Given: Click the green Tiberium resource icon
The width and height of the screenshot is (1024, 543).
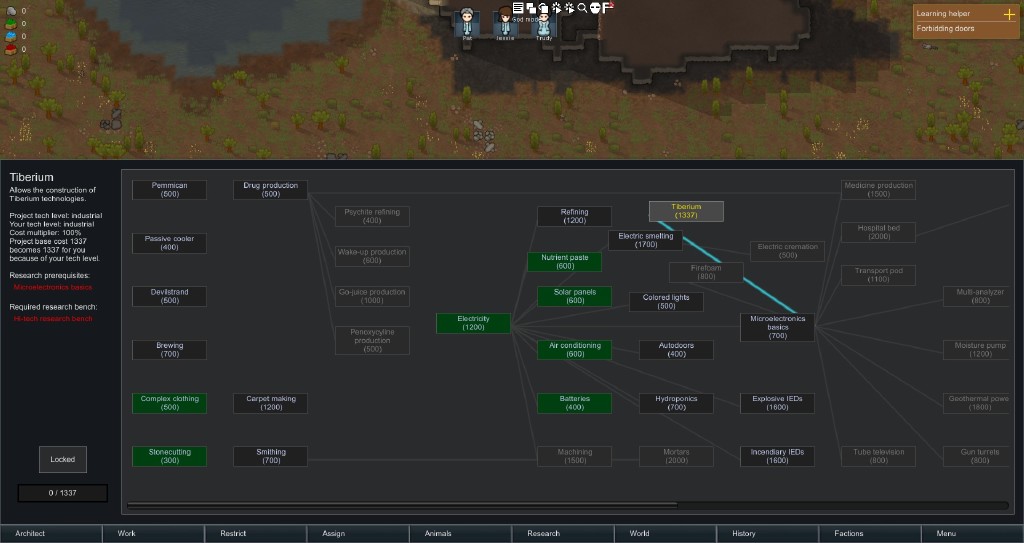Looking at the screenshot, I should 10,24.
